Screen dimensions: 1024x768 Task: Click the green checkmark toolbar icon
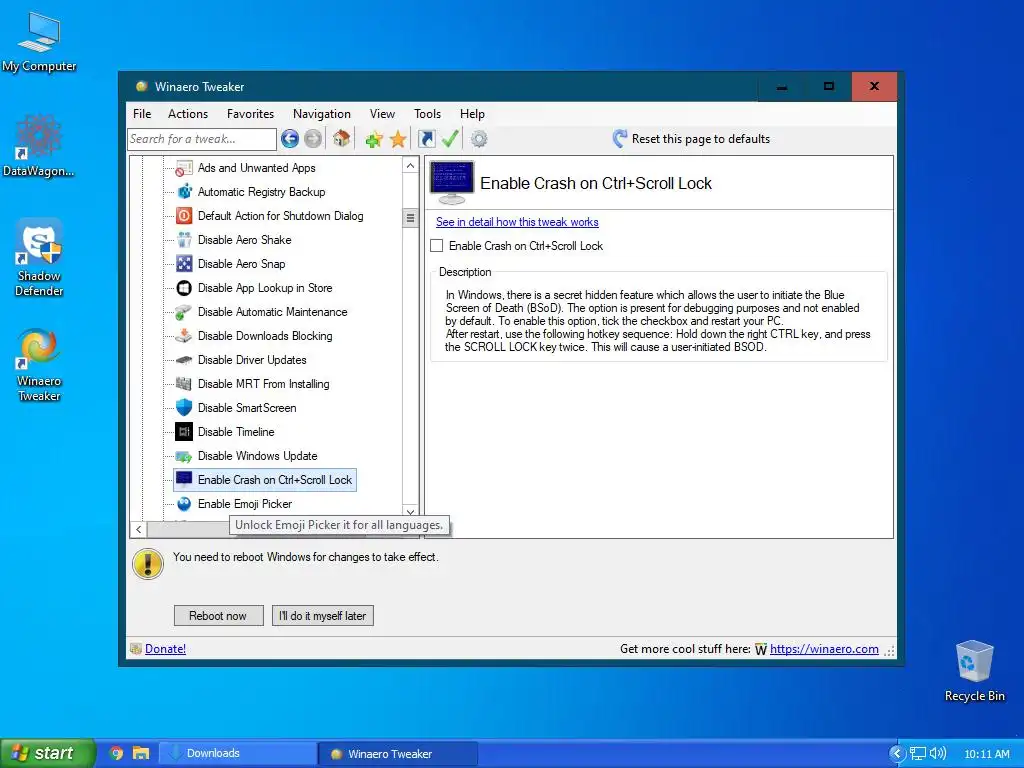point(450,138)
